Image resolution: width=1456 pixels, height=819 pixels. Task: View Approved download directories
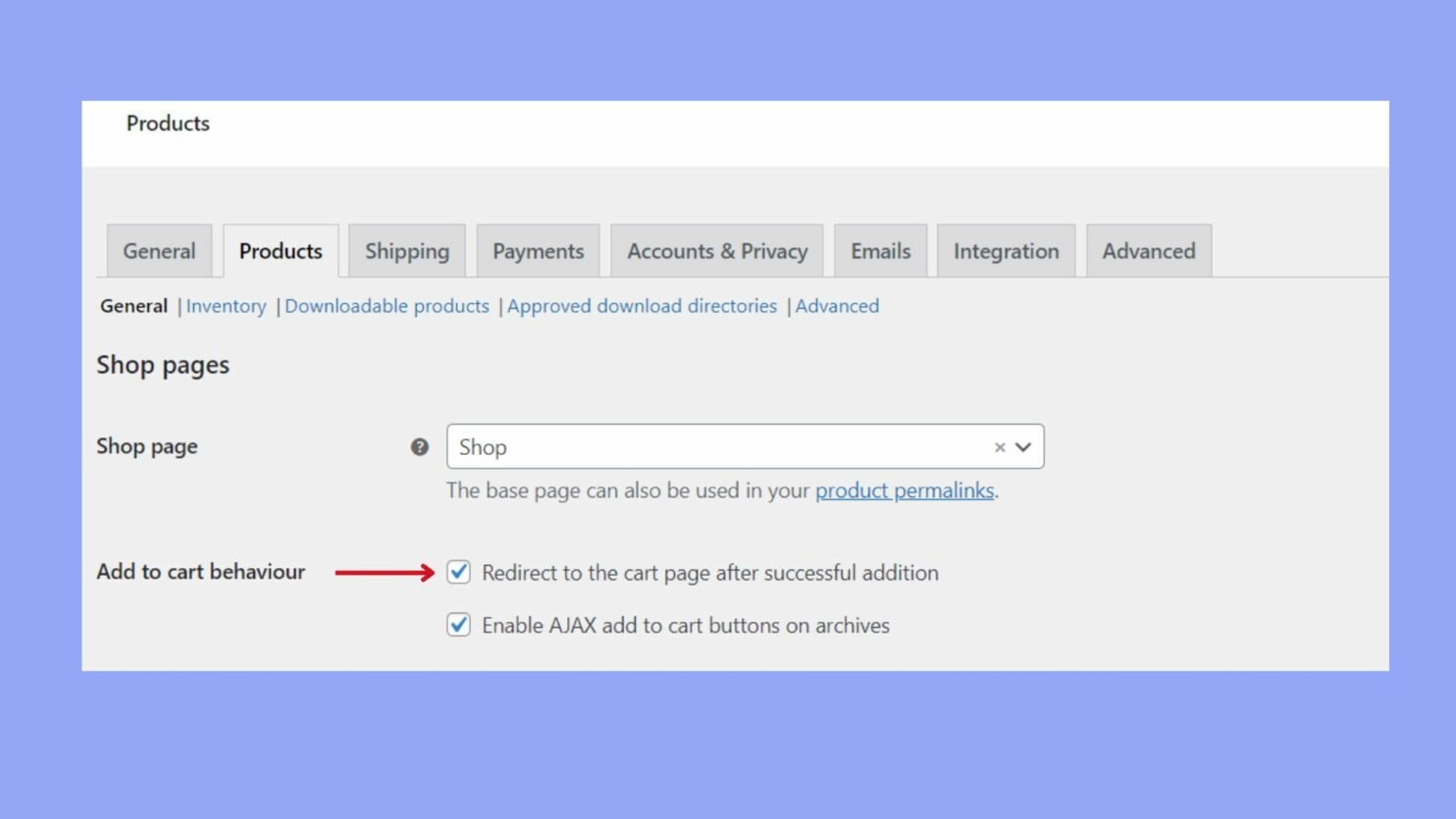click(x=642, y=306)
